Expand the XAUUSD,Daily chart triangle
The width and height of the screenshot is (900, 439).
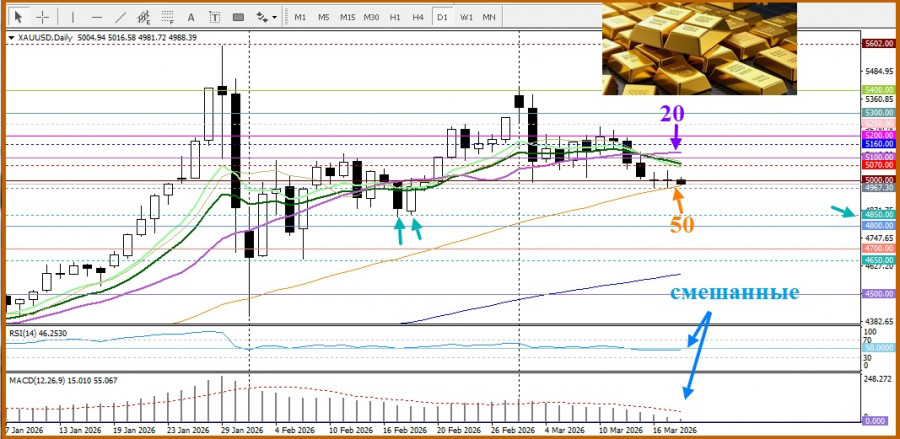[x=11, y=37]
